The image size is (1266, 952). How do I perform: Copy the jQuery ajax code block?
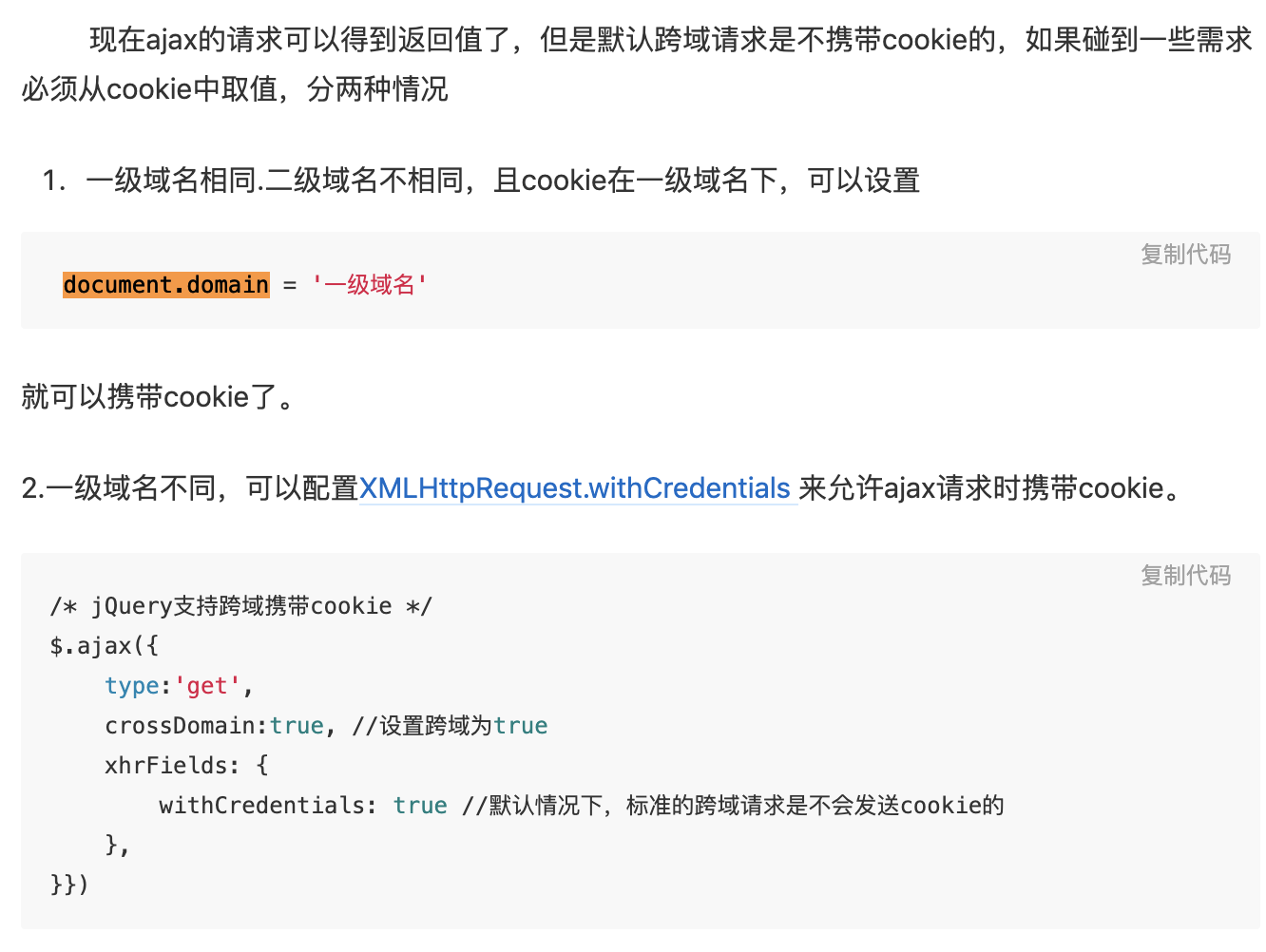click(1185, 576)
